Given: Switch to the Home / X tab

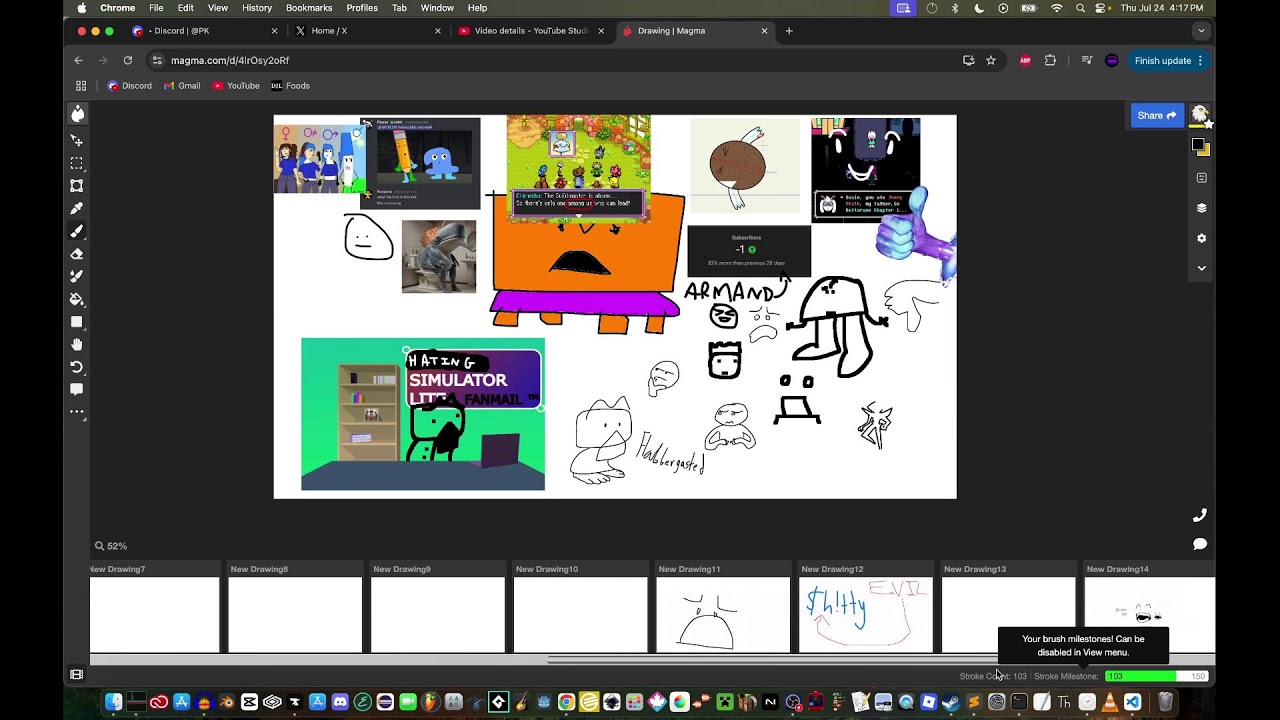Looking at the screenshot, I should click(x=367, y=31).
